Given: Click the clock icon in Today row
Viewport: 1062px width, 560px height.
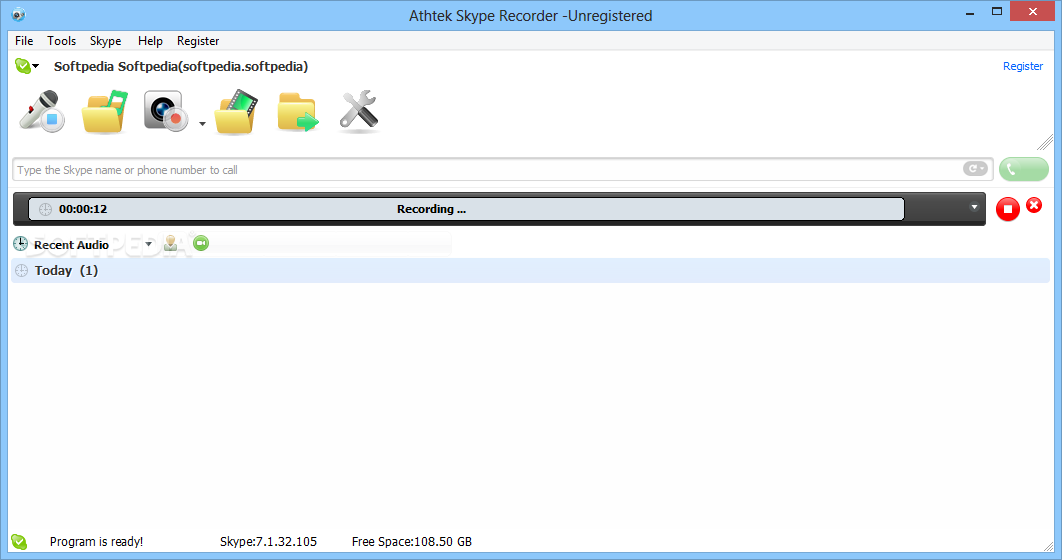Looking at the screenshot, I should coord(22,271).
